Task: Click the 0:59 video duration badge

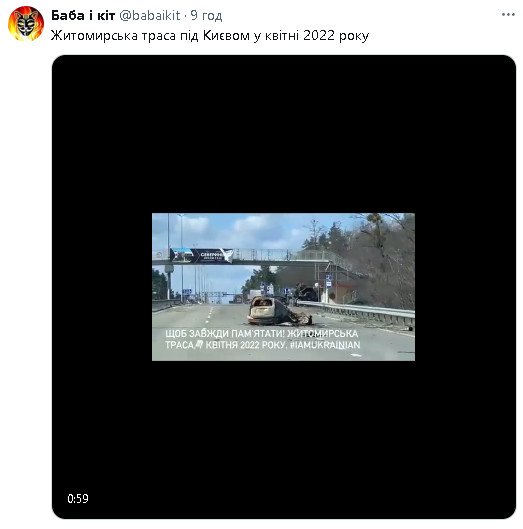Action: [78, 498]
